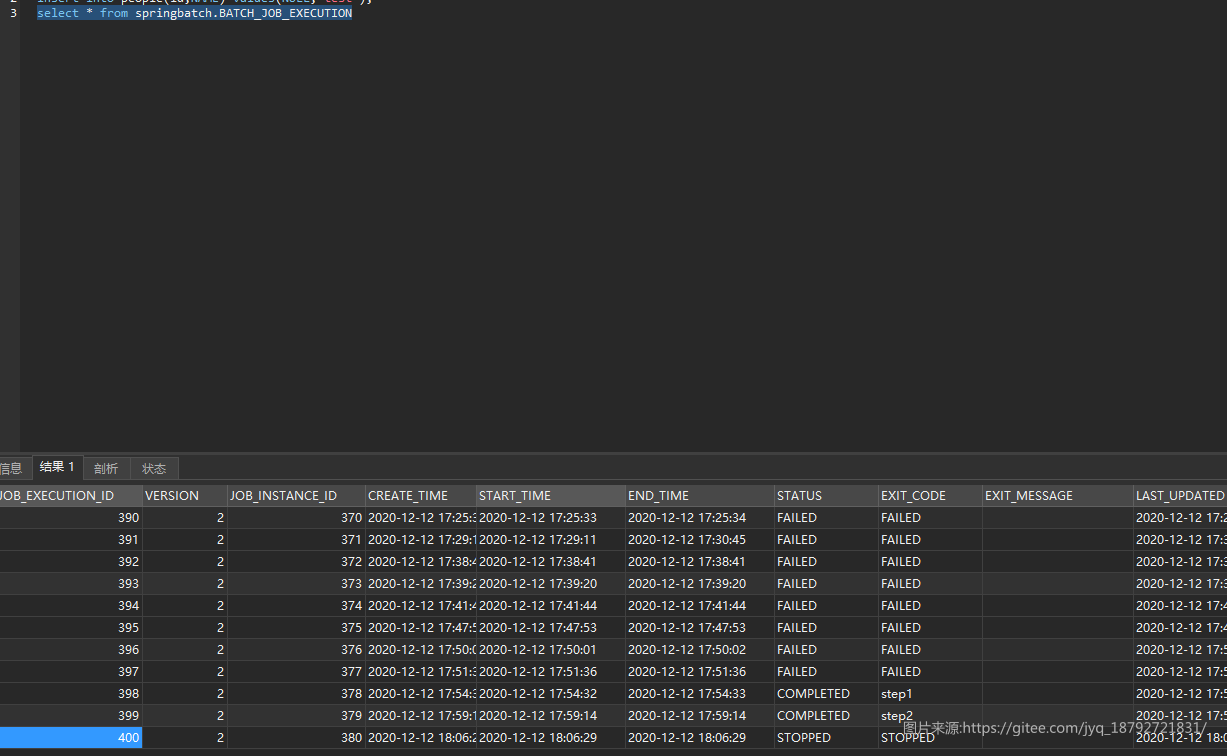
Task: Select START_TIME cell 2020-12-12 17:41:44
Action: coord(551,606)
